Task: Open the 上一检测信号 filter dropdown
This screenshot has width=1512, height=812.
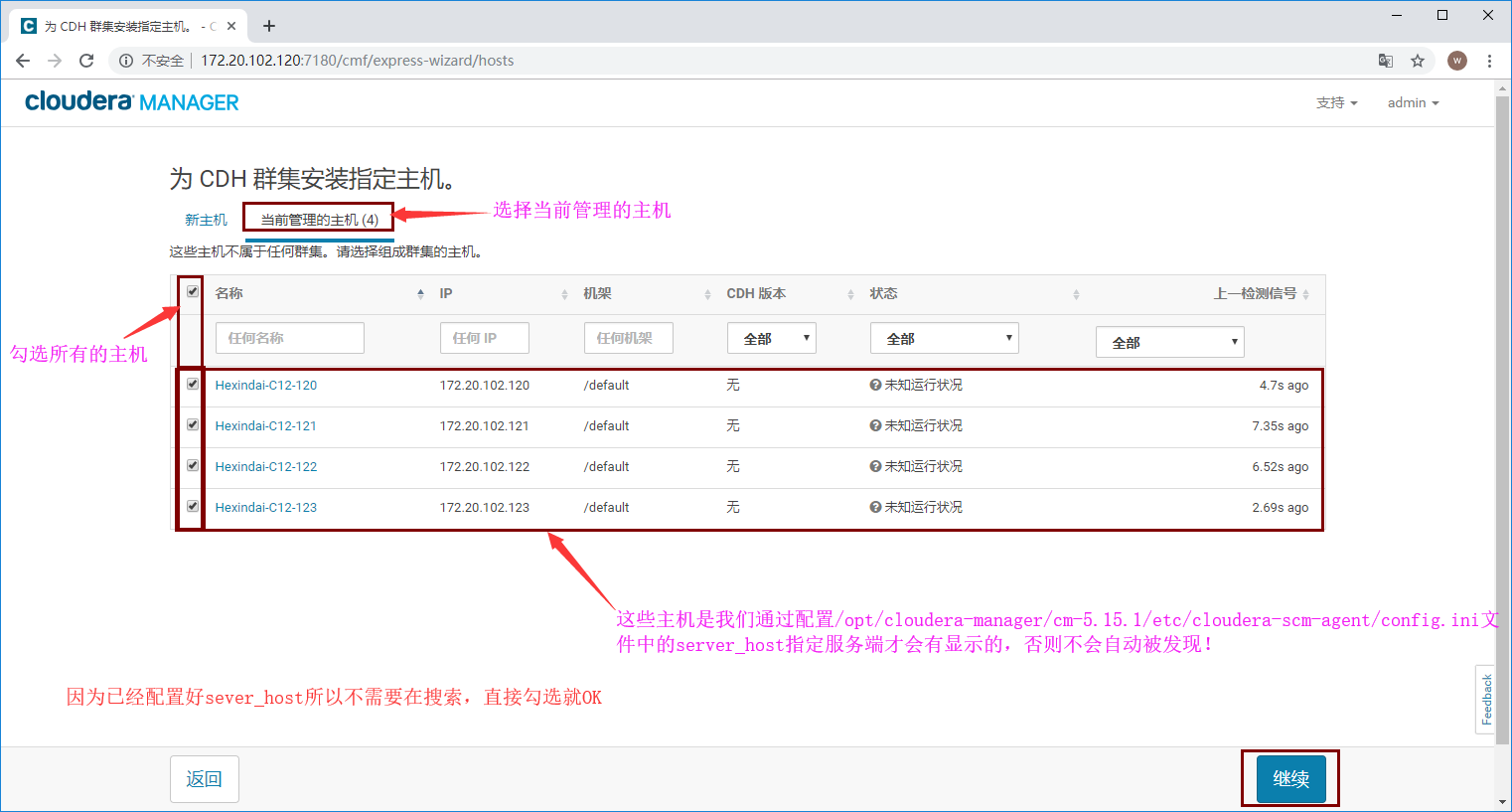Action: [x=1170, y=342]
